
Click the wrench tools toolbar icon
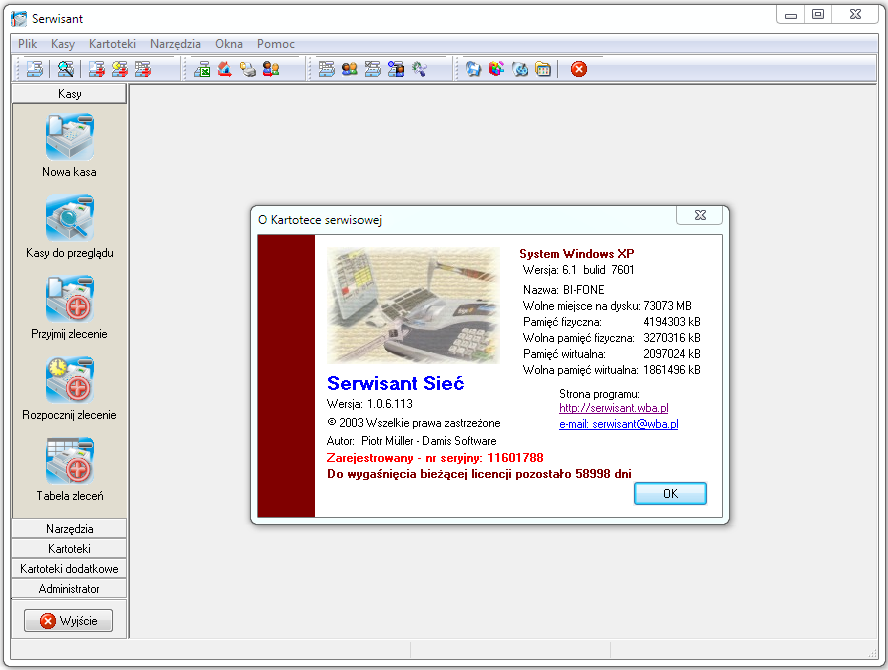pyautogui.click(x=419, y=69)
